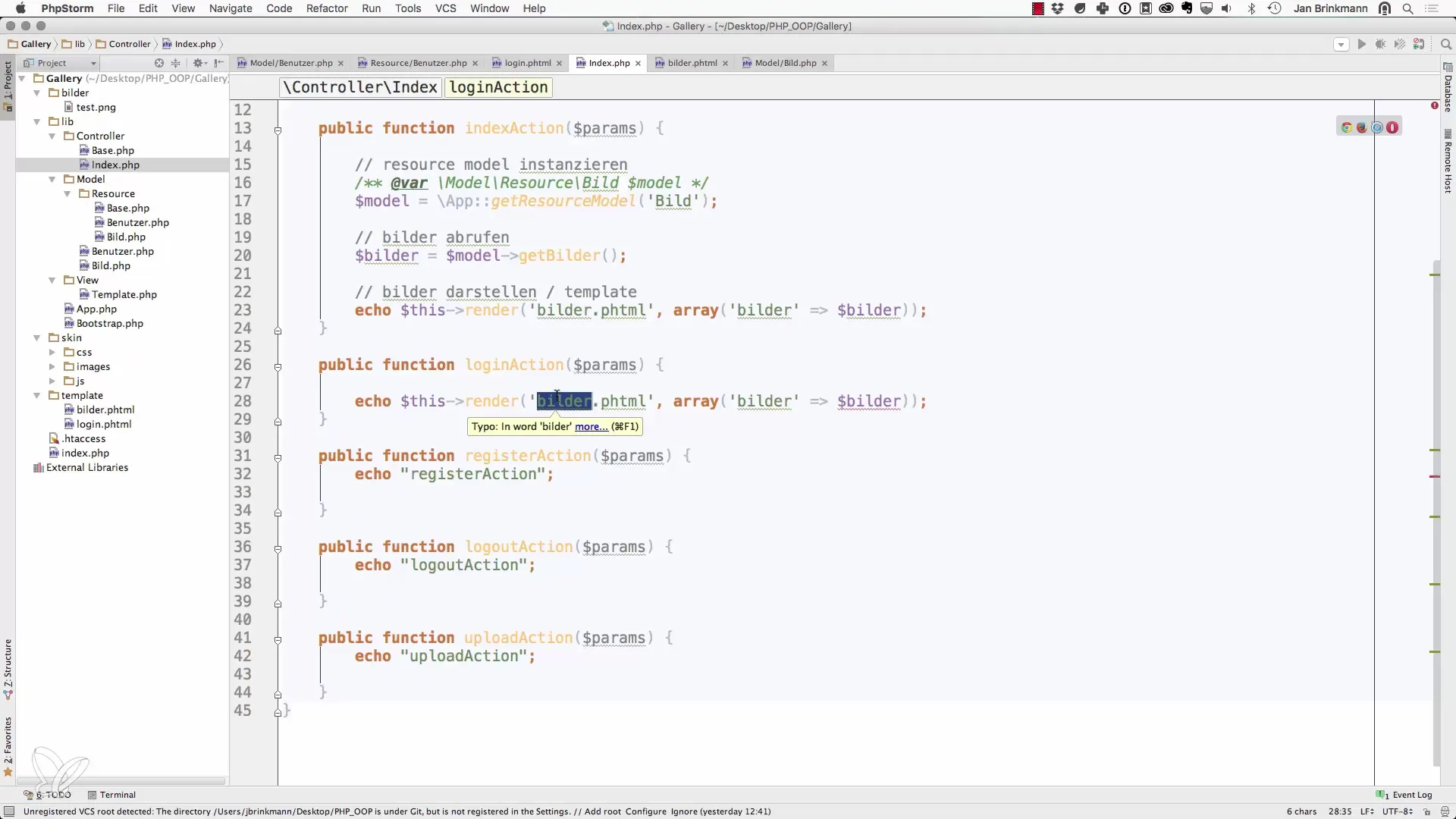Expand the css folder
The width and height of the screenshot is (1456, 819).
pyautogui.click(x=52, y=353)
